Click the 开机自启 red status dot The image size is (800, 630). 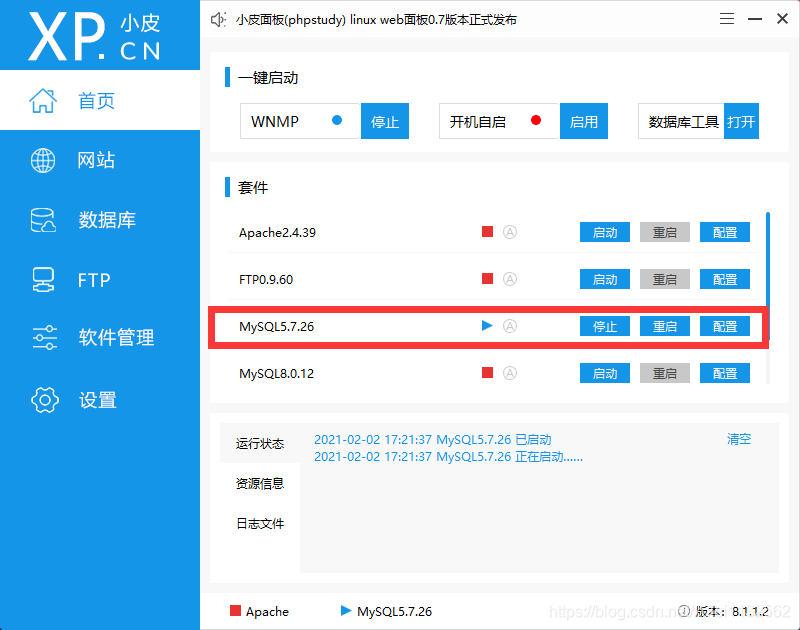pos(536,120)
